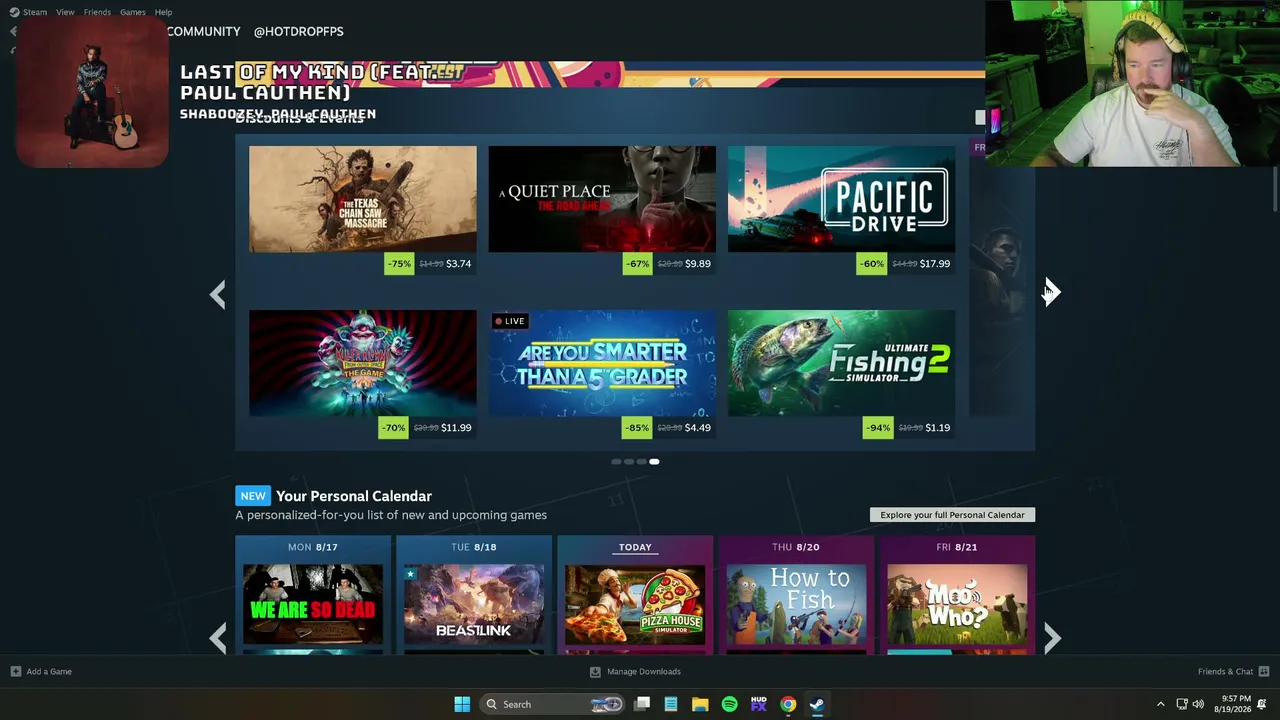
Task: Select the first carousel page dot
Action: coord(615,462)
